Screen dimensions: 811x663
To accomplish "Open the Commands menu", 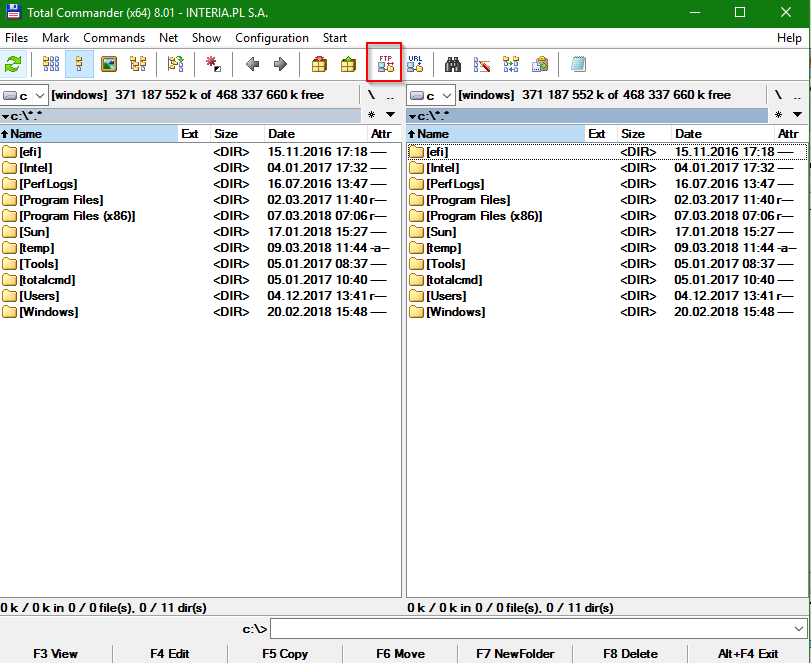I will tap(114, 38).
